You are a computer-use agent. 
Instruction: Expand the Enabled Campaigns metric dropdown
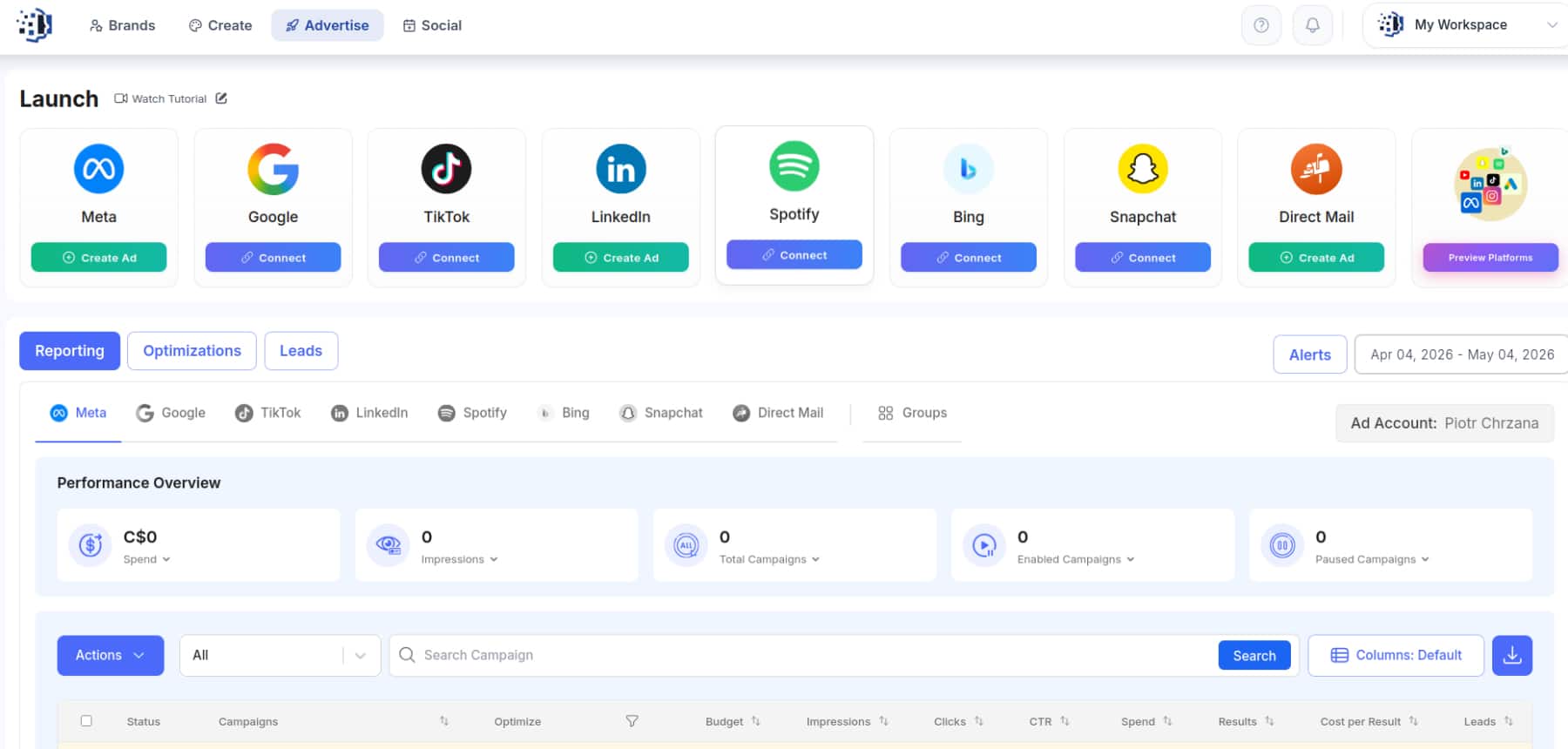tap(1076, 559)
